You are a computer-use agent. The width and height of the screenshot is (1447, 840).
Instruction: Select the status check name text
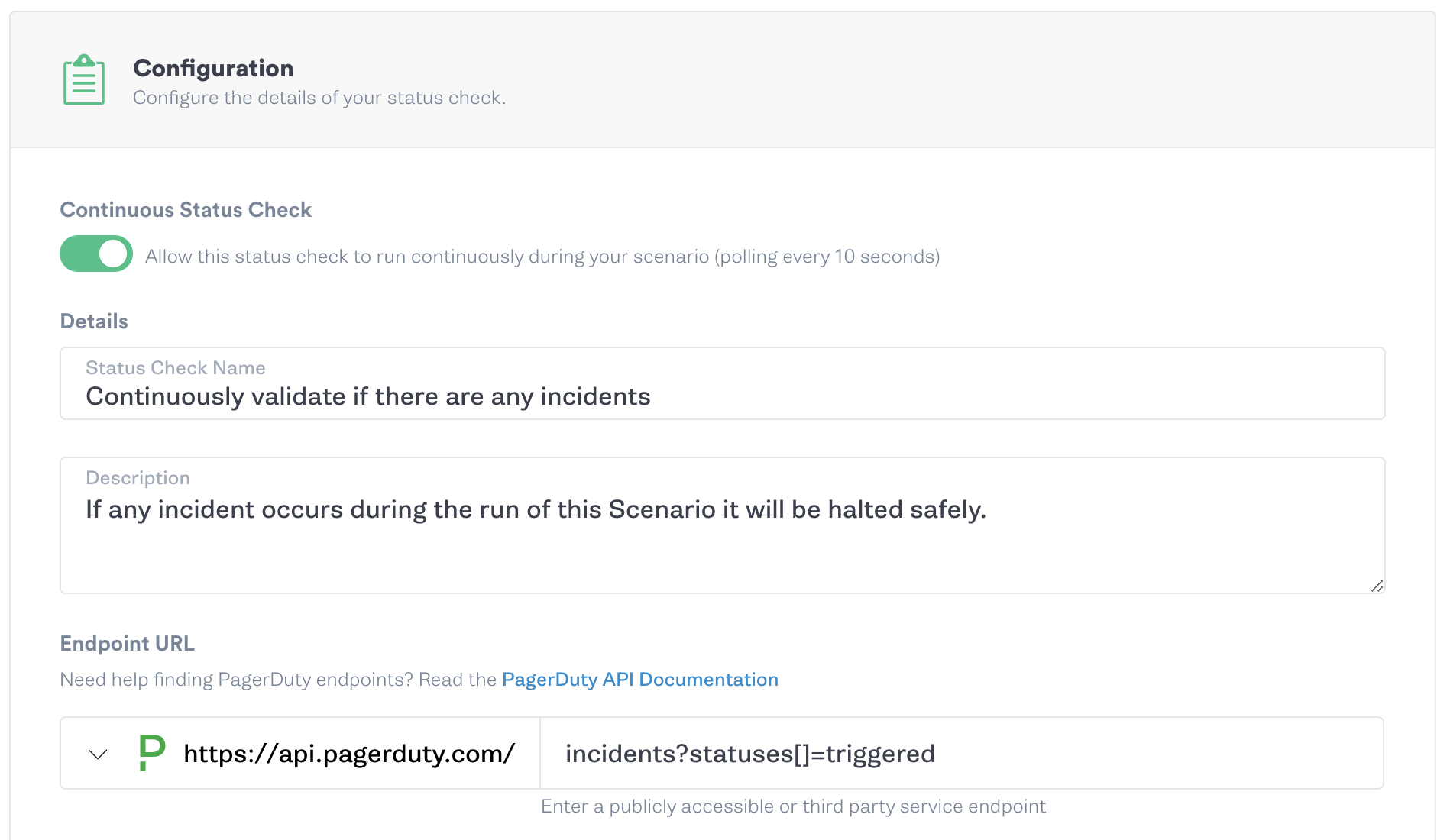click(368, 396)
